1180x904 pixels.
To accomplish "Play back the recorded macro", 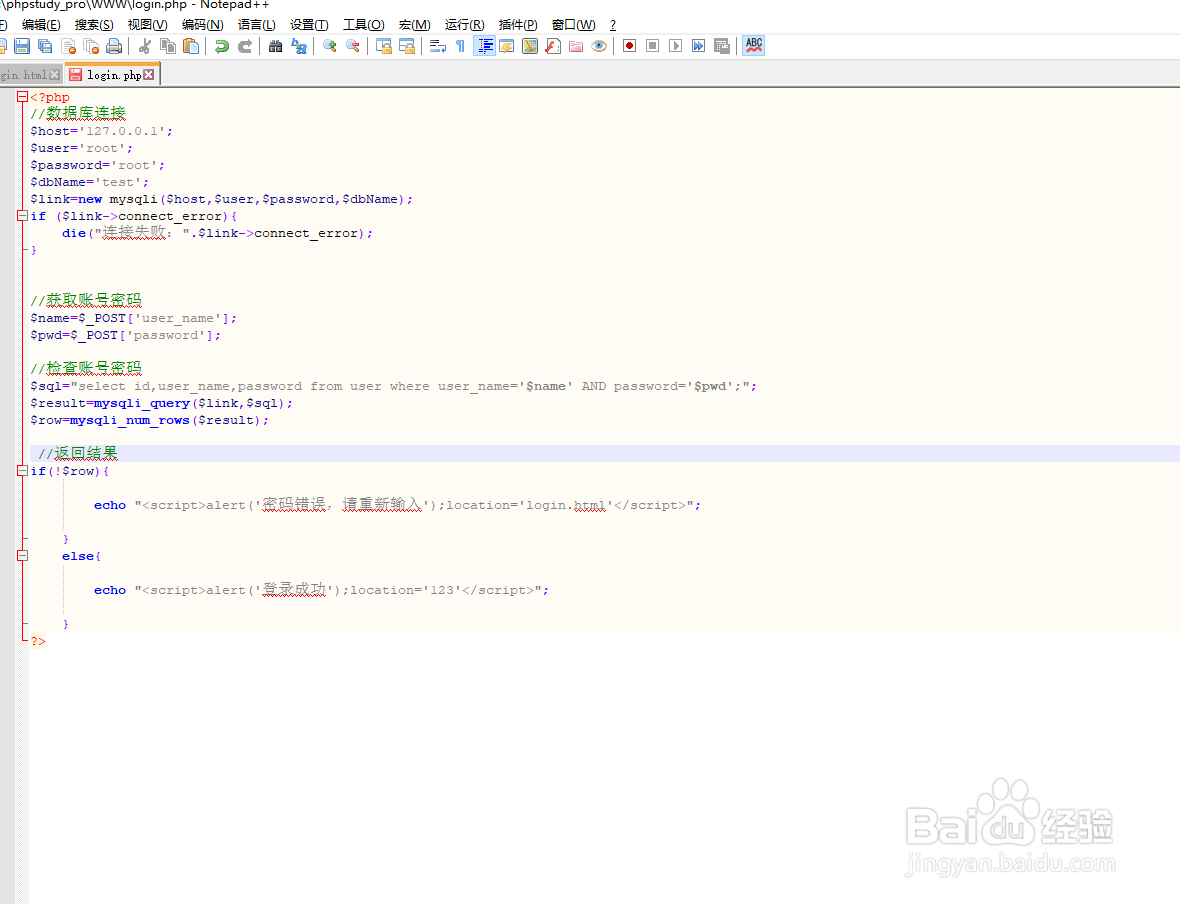I will pyautogui.click(x=676, y=46).
